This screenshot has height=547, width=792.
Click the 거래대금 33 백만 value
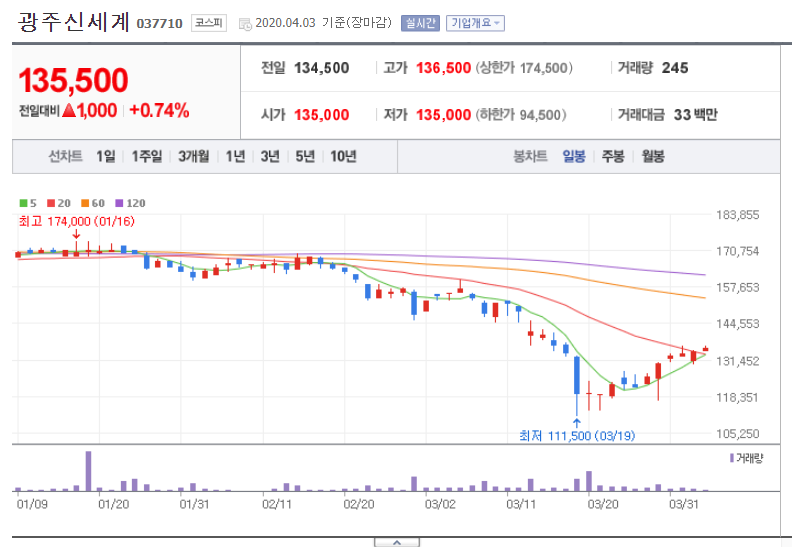click(x=696, y=115)
